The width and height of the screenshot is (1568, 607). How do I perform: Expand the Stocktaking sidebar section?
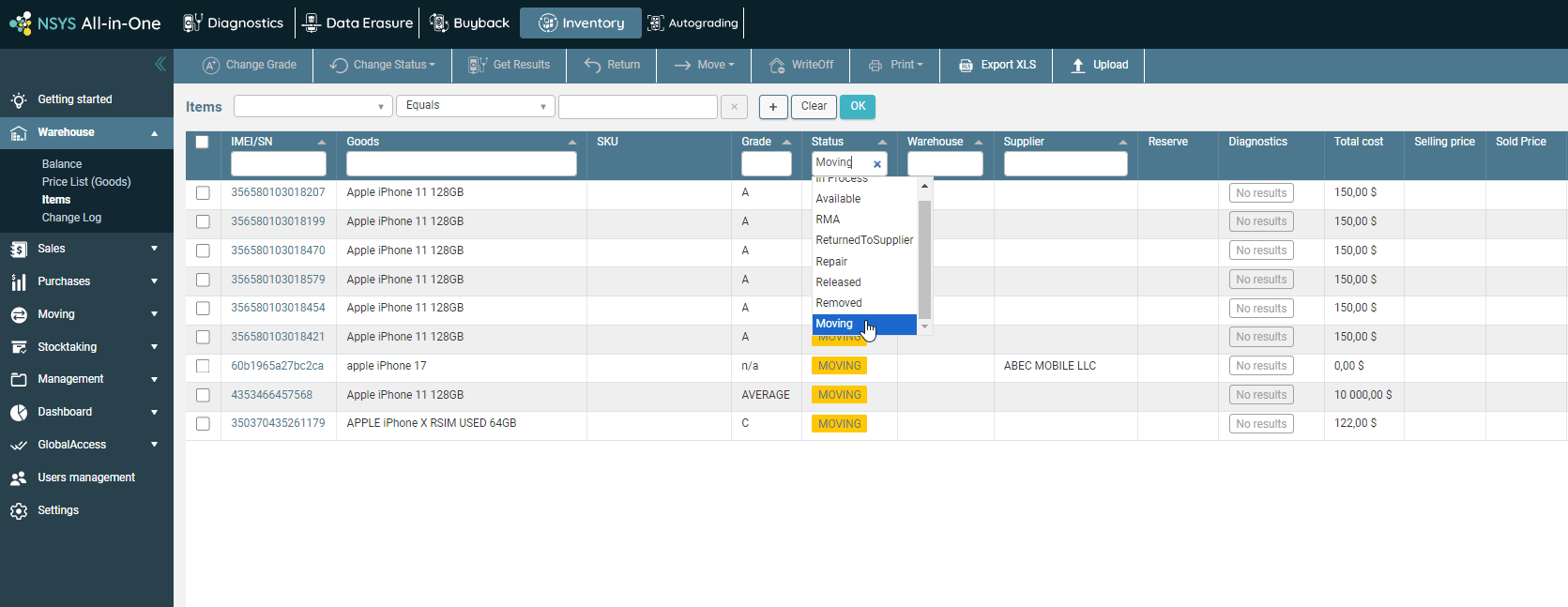pyautogui.click(x=154, y=347)
